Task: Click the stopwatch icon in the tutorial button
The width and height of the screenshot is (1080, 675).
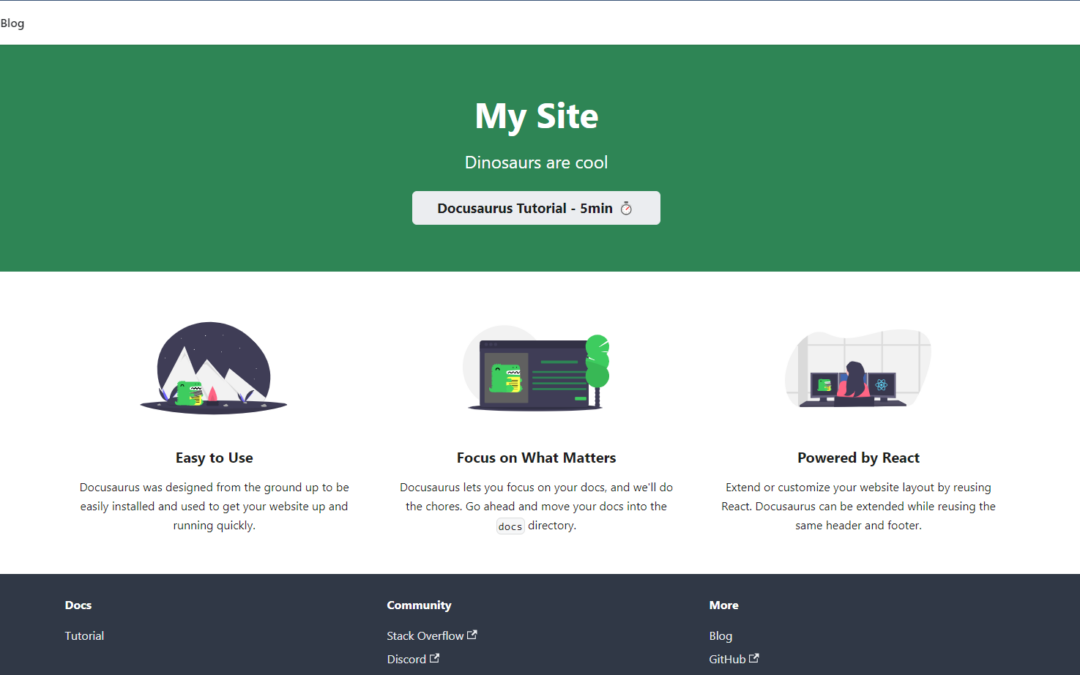Action: (627, 208)
